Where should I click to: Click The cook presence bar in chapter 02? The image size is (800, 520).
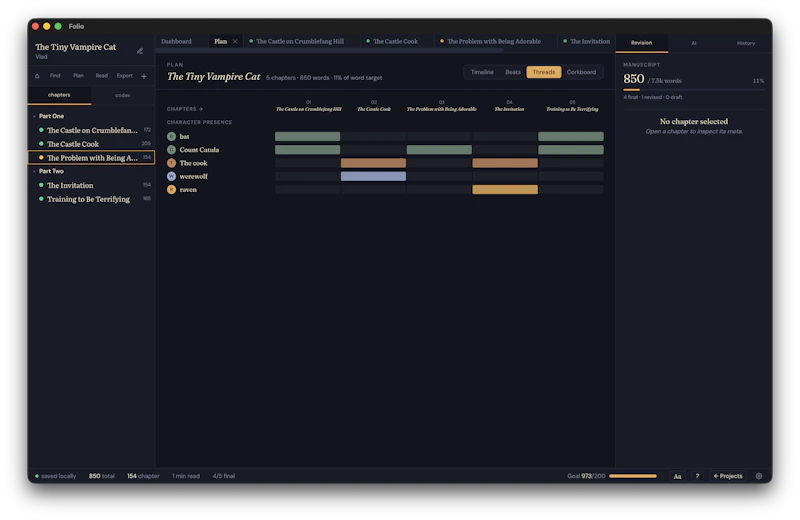coord(373,163)
